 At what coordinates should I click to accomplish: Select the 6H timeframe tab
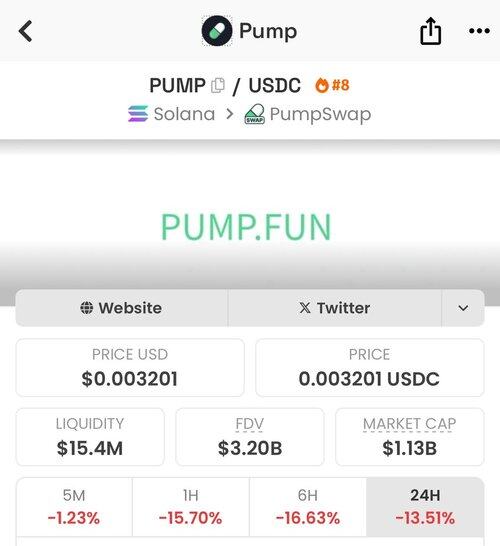(308, 507)
